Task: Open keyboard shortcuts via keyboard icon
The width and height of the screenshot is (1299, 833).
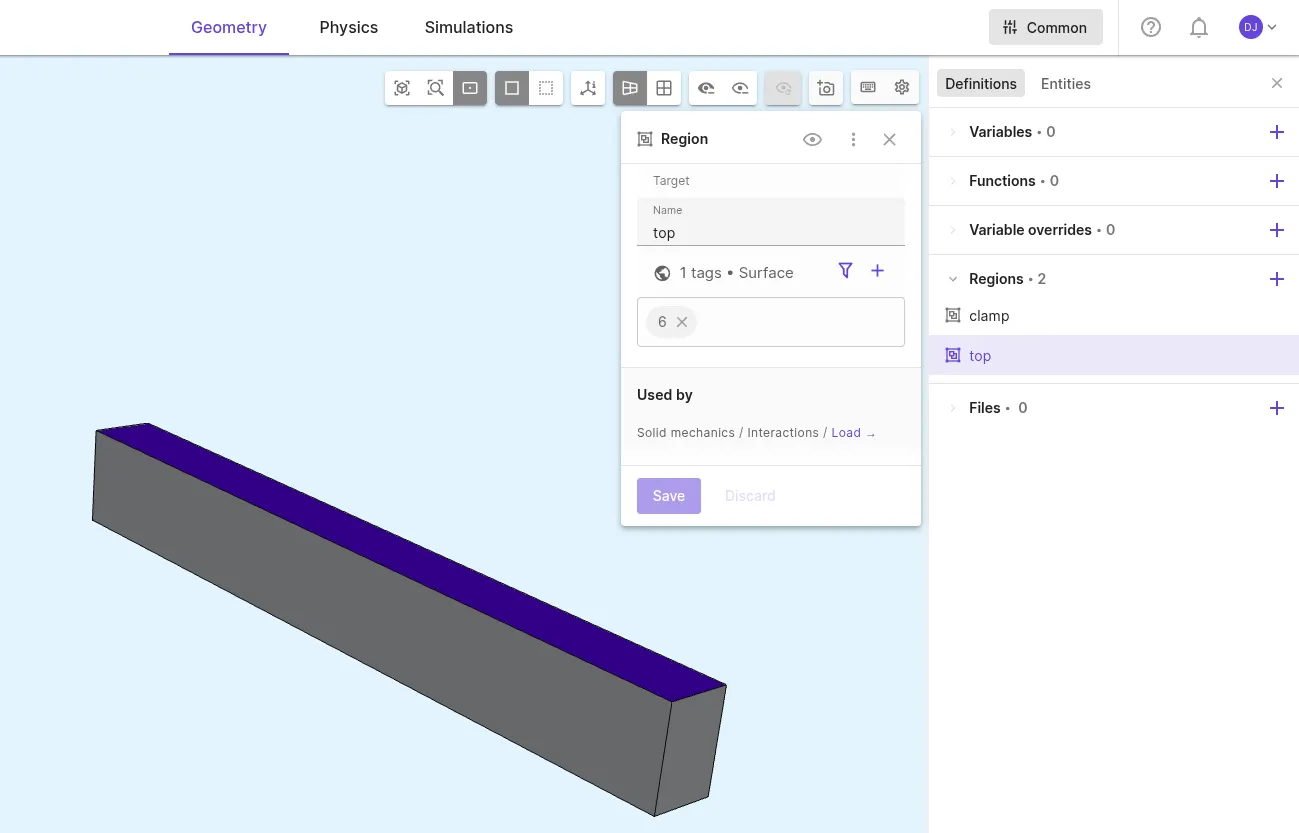Action: point(868,88)
